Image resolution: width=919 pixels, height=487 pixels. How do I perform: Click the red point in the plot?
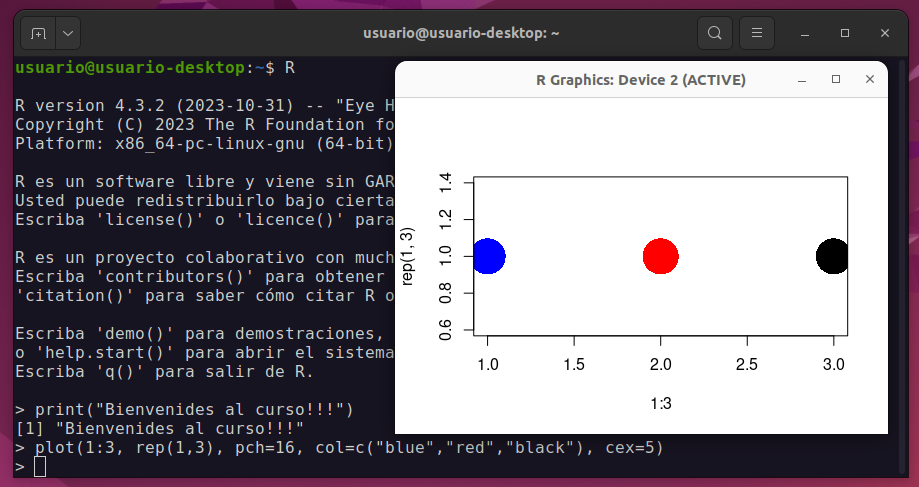[x=660, y=256]
